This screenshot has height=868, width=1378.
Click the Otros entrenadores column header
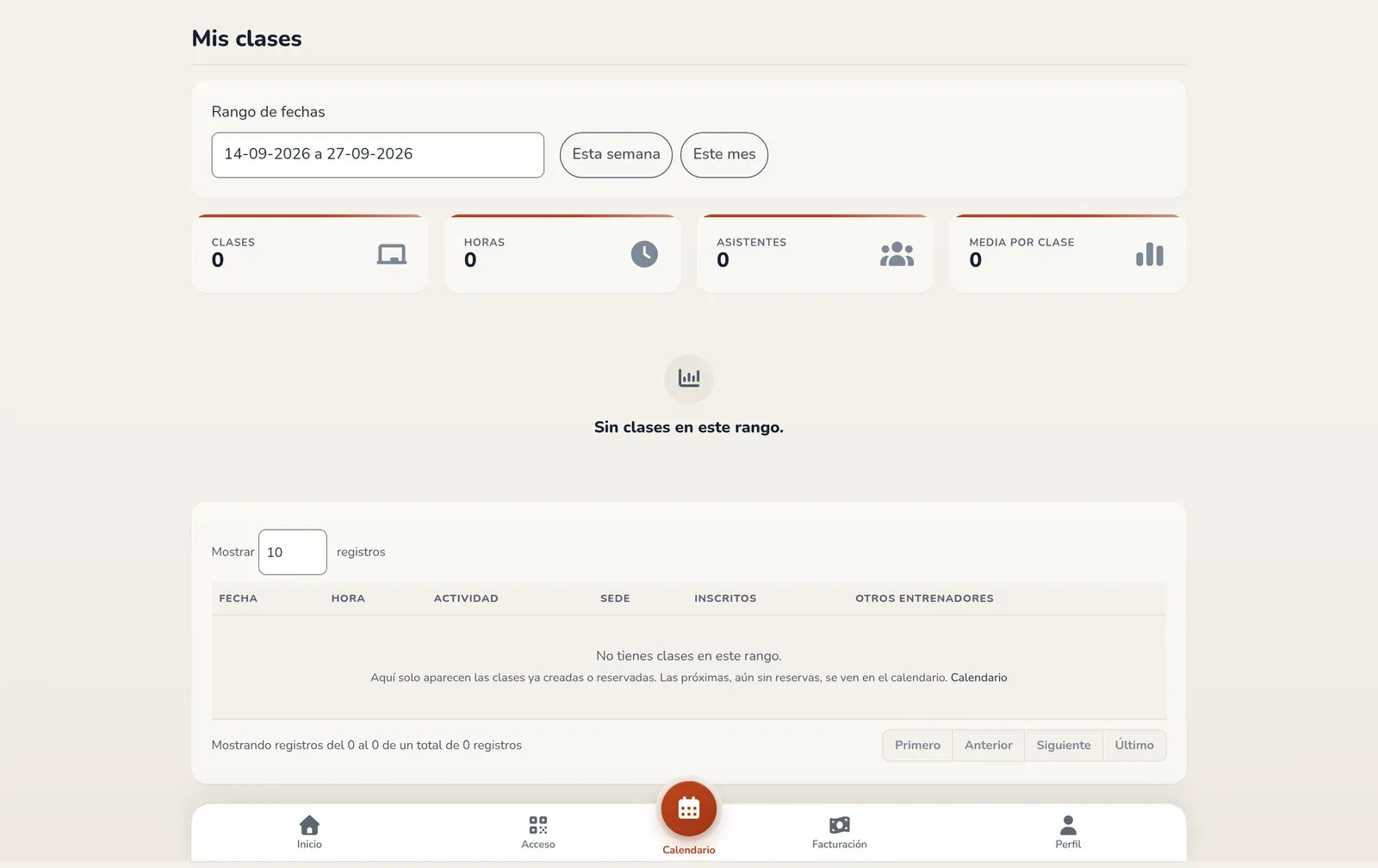pyautogui.click(x=924, y=598)
